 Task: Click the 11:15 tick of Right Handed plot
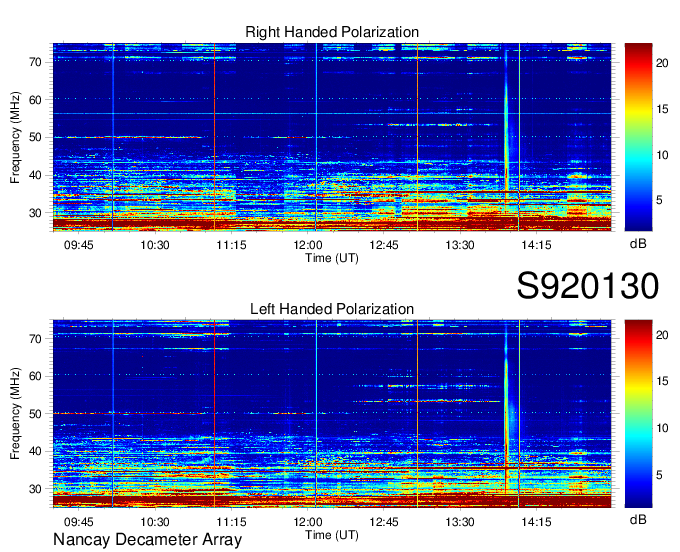[231, 245]
